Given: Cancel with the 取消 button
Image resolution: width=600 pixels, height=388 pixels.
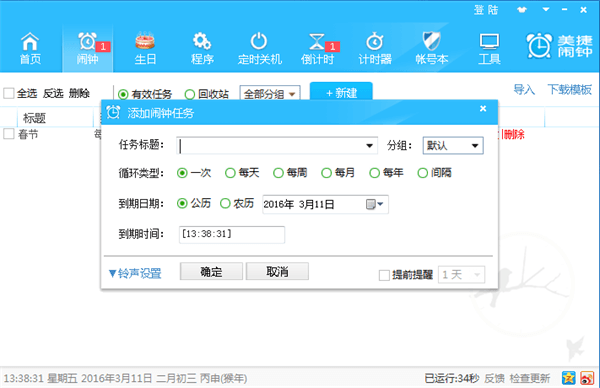Looking at the screenshot, I should (277, 271).
